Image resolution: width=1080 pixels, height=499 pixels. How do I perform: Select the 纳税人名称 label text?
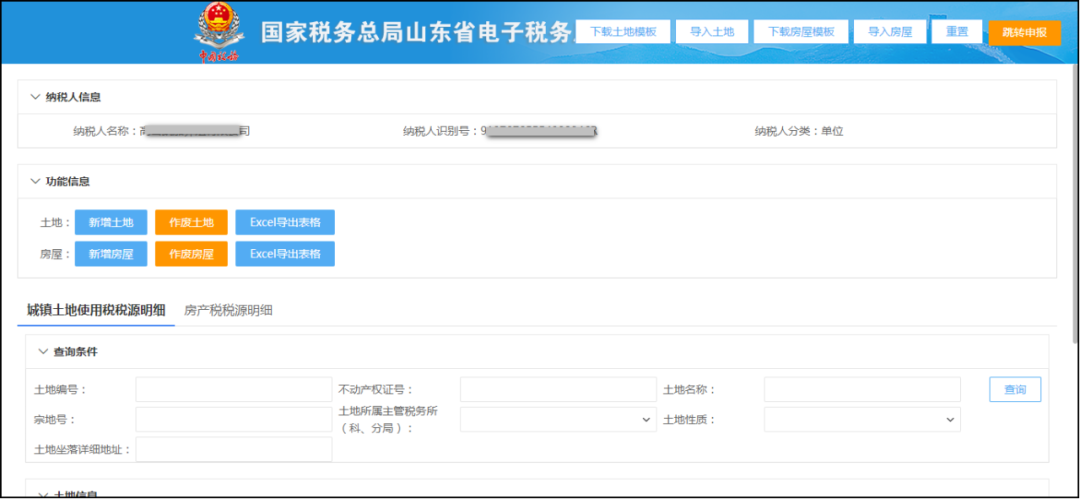(x=103, y=132)
